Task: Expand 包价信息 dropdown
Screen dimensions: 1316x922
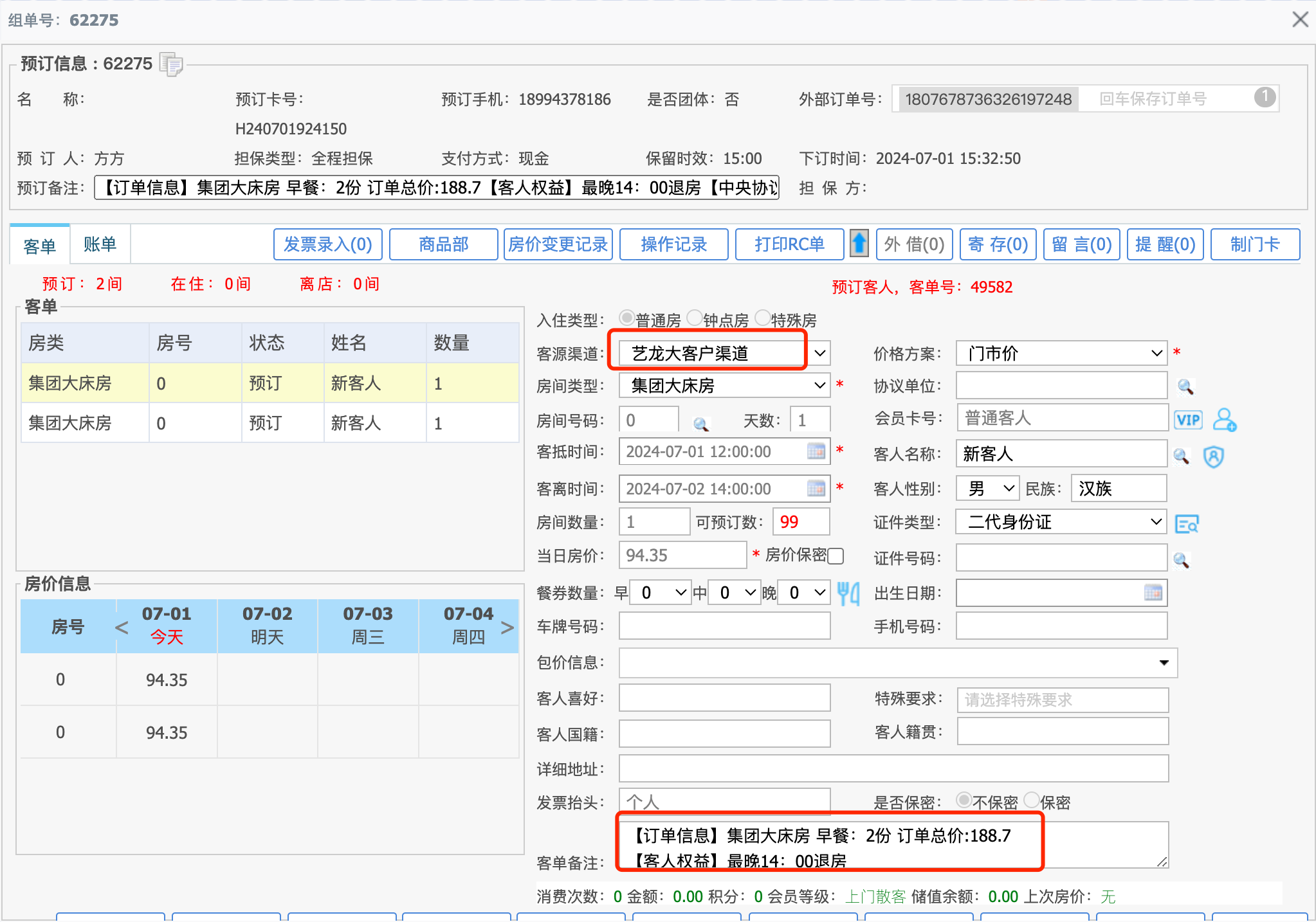Action: click(1164, 663)
